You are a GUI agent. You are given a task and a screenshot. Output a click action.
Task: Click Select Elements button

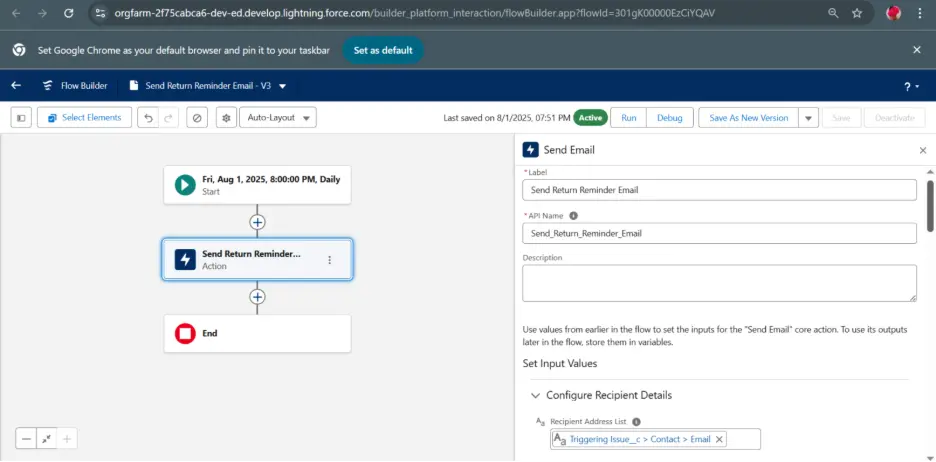coord(84,118)
